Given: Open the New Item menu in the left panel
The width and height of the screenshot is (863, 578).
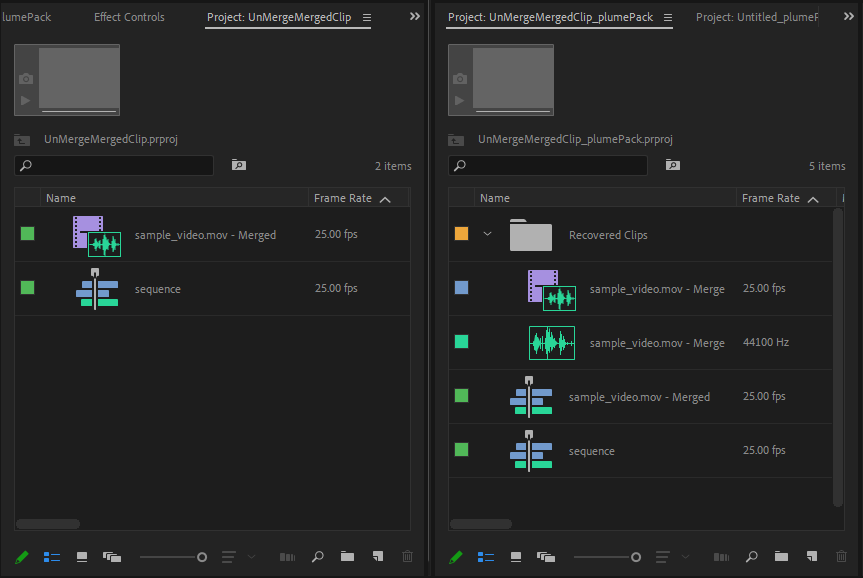Looking at the screenshot, I should (377, 557).
